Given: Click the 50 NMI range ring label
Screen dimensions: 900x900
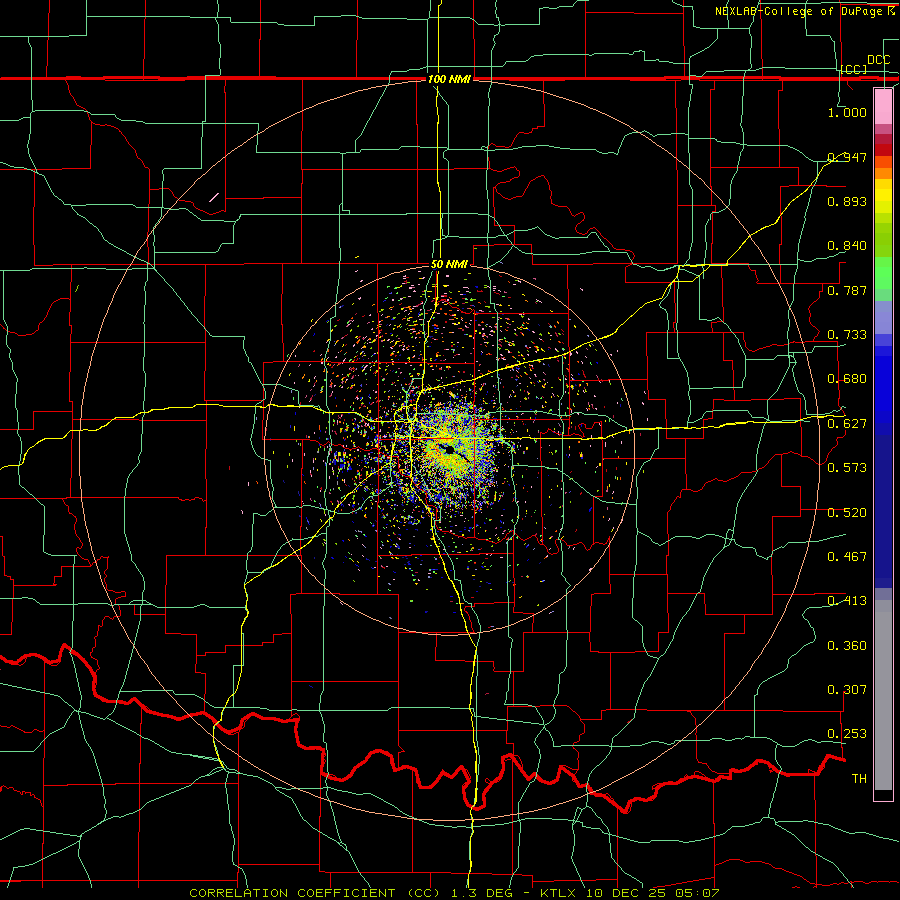Looking at the screenshot, I should (x=449, y=264).
